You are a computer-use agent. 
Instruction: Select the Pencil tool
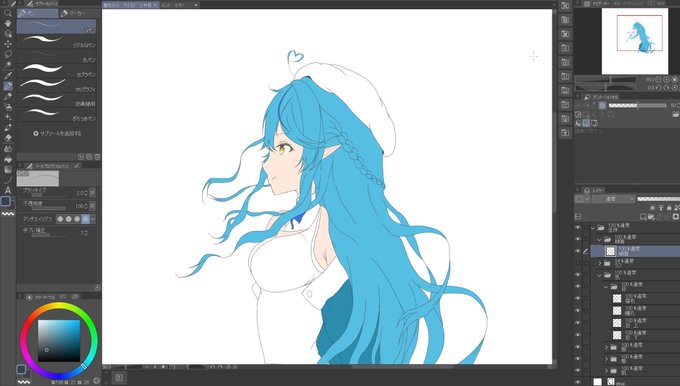(8, 96)
